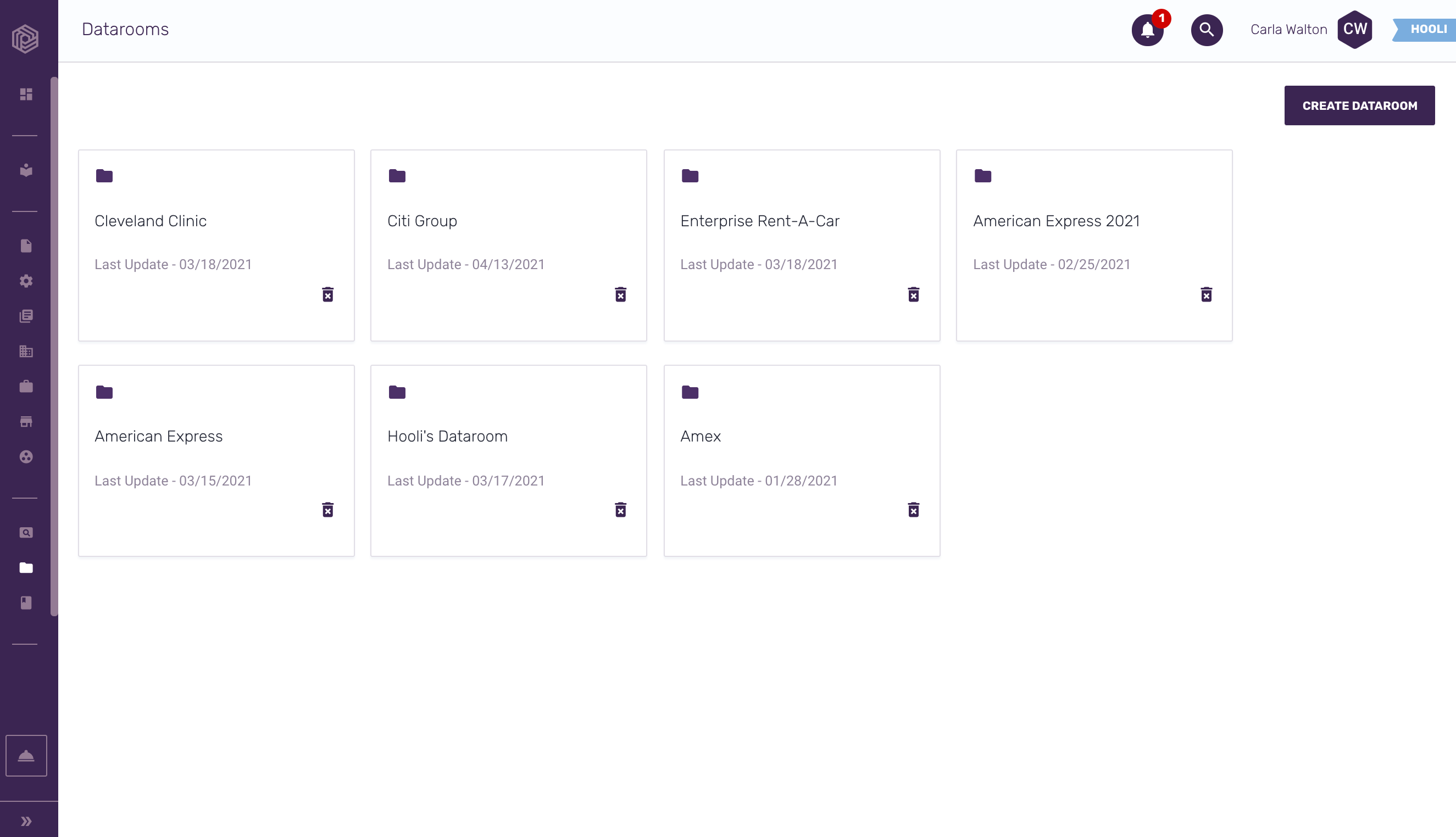Open the briefcase sidebar icon
The height and width of the screenshot is (837, 1456).
coord(26,386)
